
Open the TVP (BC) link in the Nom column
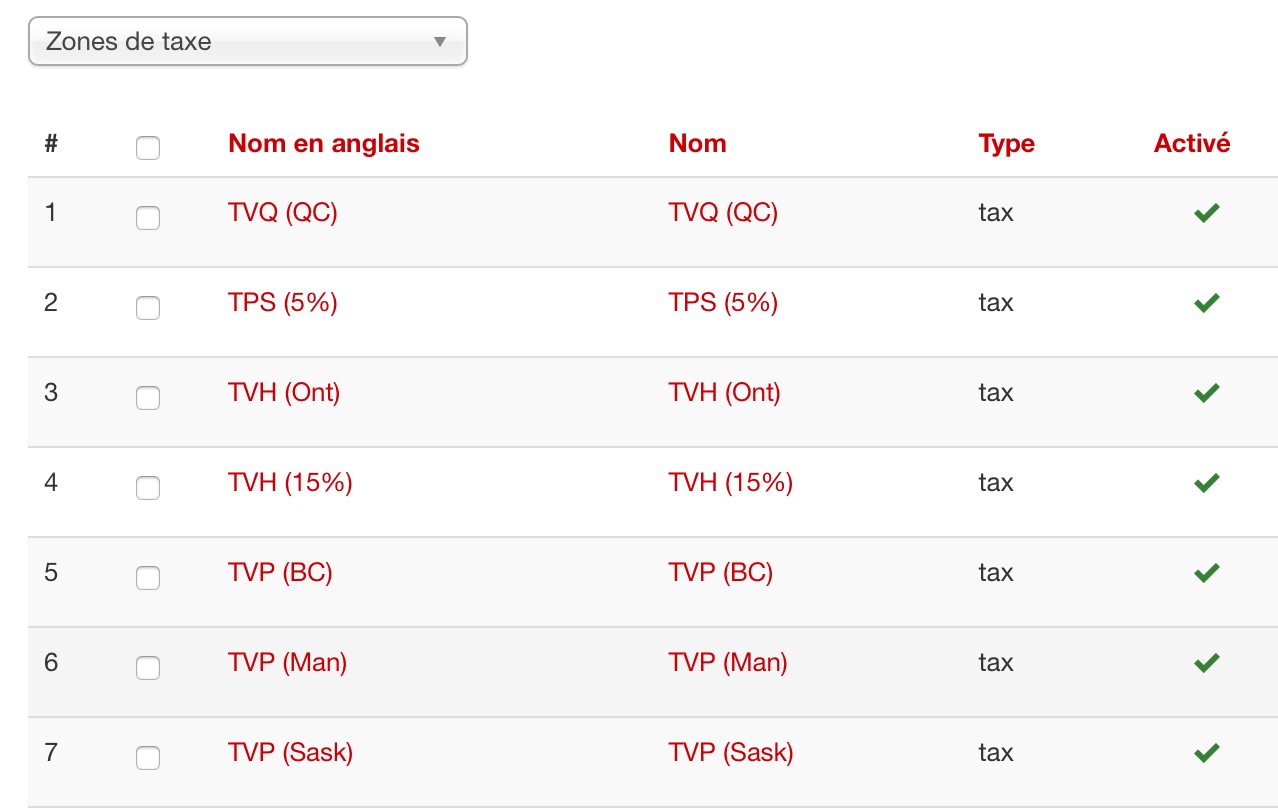click(x=720, y=573)
